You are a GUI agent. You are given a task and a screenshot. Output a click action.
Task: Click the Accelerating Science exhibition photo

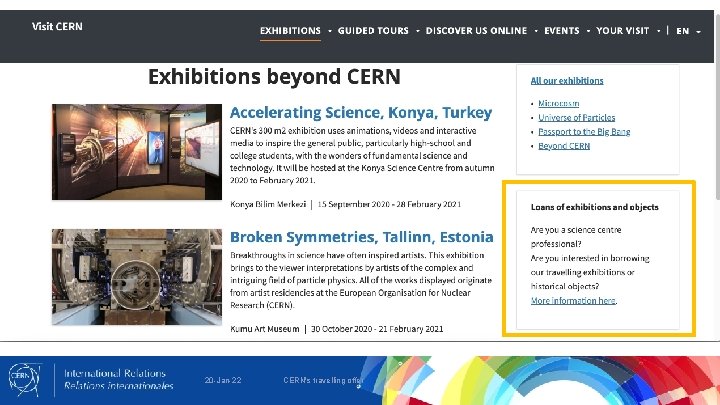tap(137, 152)
